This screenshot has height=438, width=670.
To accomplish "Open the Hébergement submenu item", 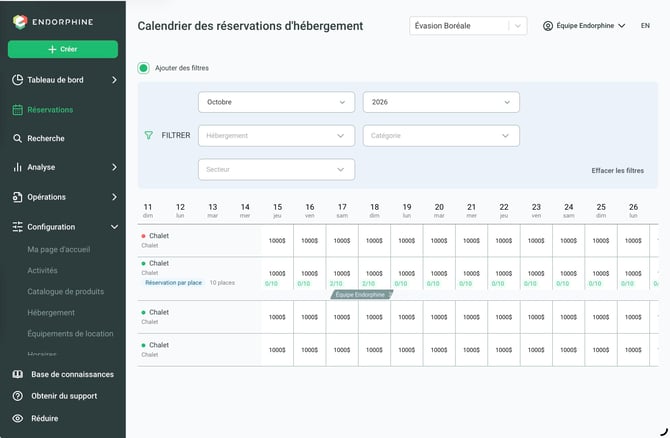I will pos(51,313).
